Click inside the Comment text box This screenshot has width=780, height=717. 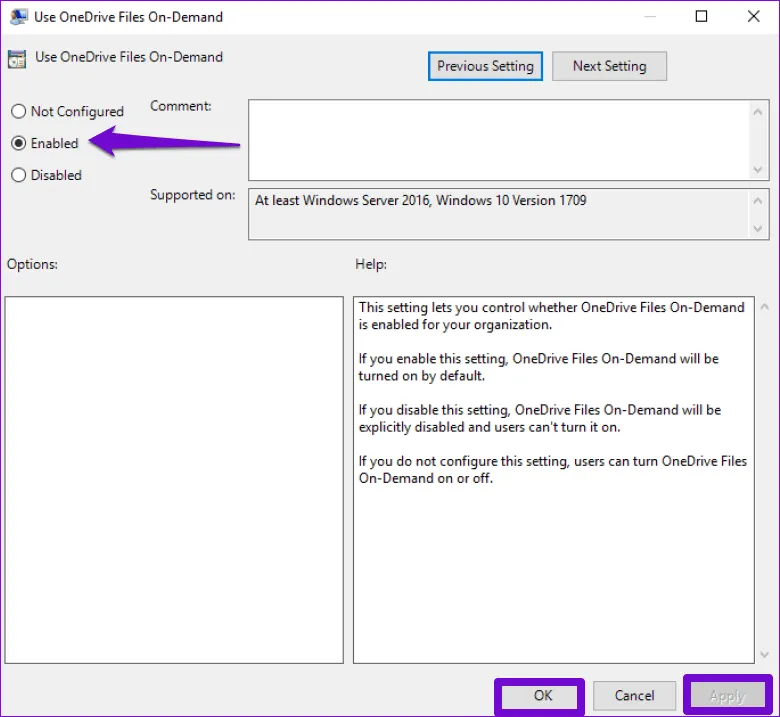[495, 139]
